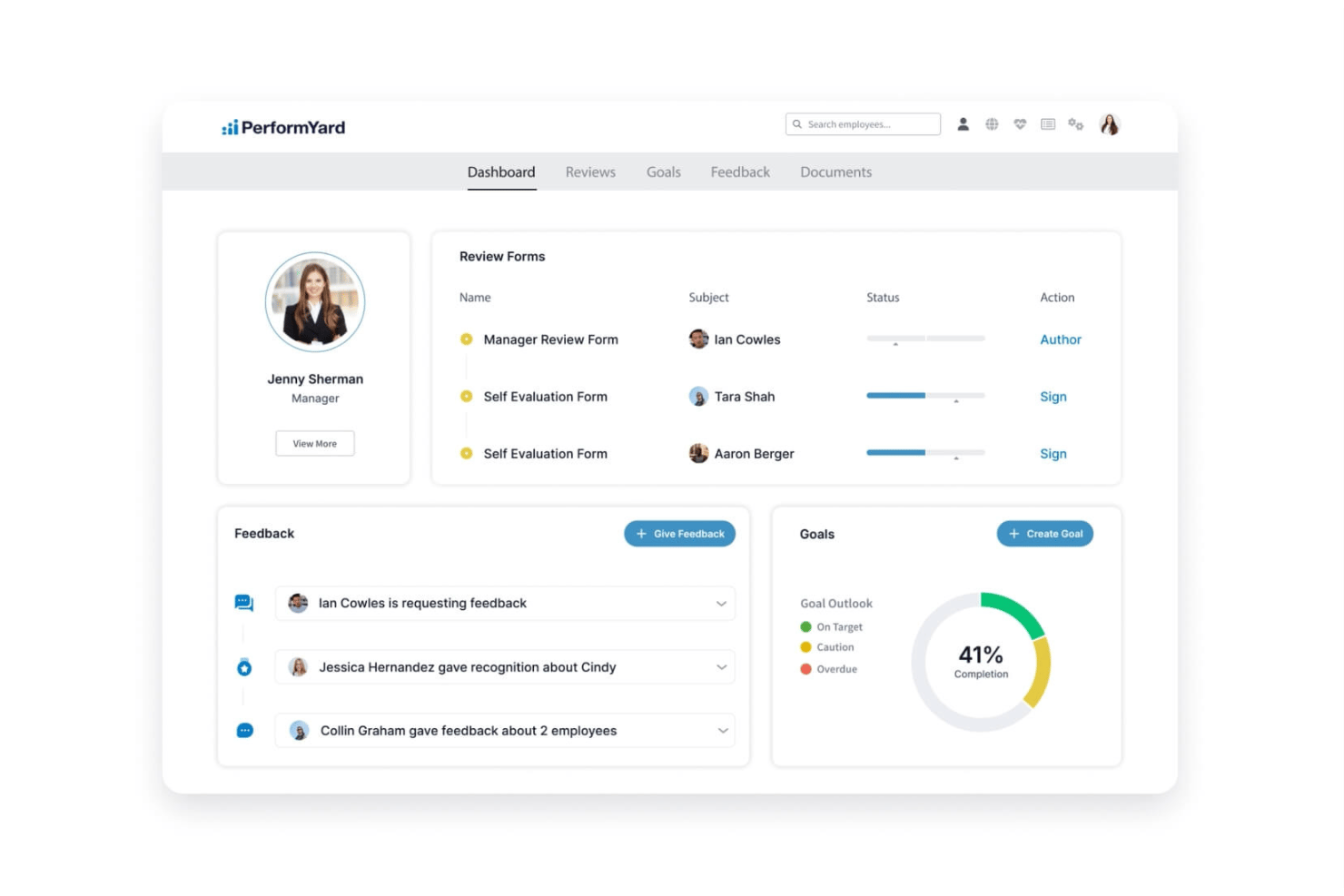Expand Jessica Hernandez recognition row

click(721, 667)
